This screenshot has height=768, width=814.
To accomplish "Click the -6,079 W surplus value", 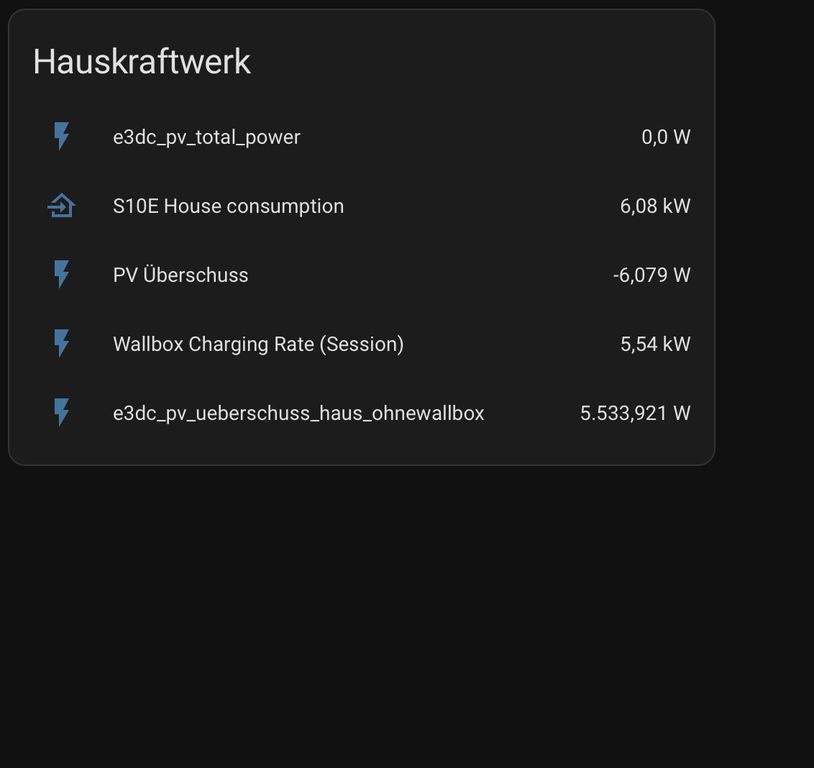I will pos(651,275).
